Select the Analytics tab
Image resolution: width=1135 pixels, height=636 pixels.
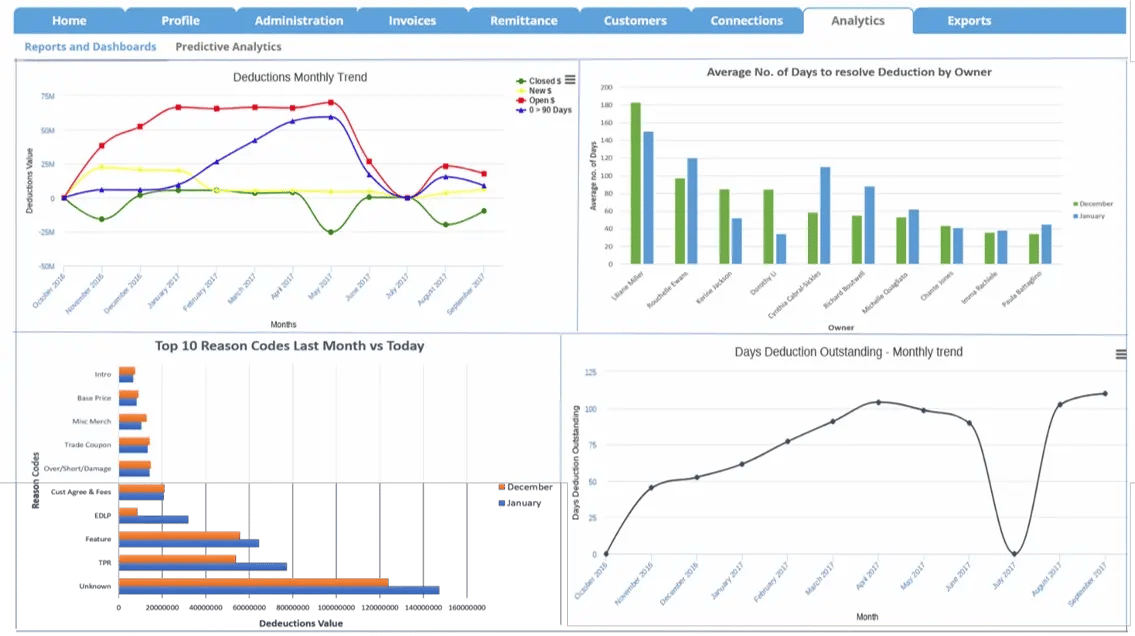point(858,21)
